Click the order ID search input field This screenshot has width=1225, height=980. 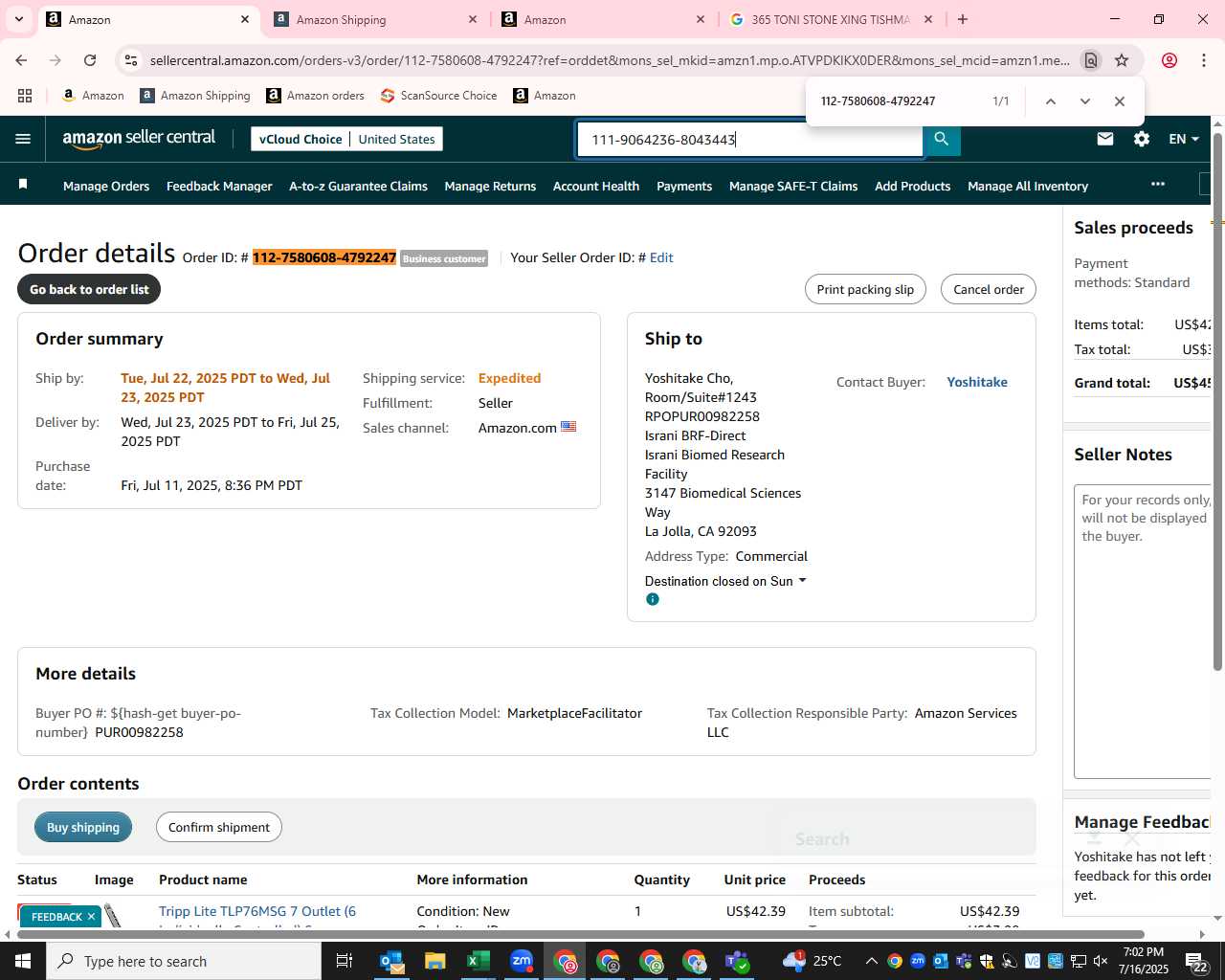[749, 140]
